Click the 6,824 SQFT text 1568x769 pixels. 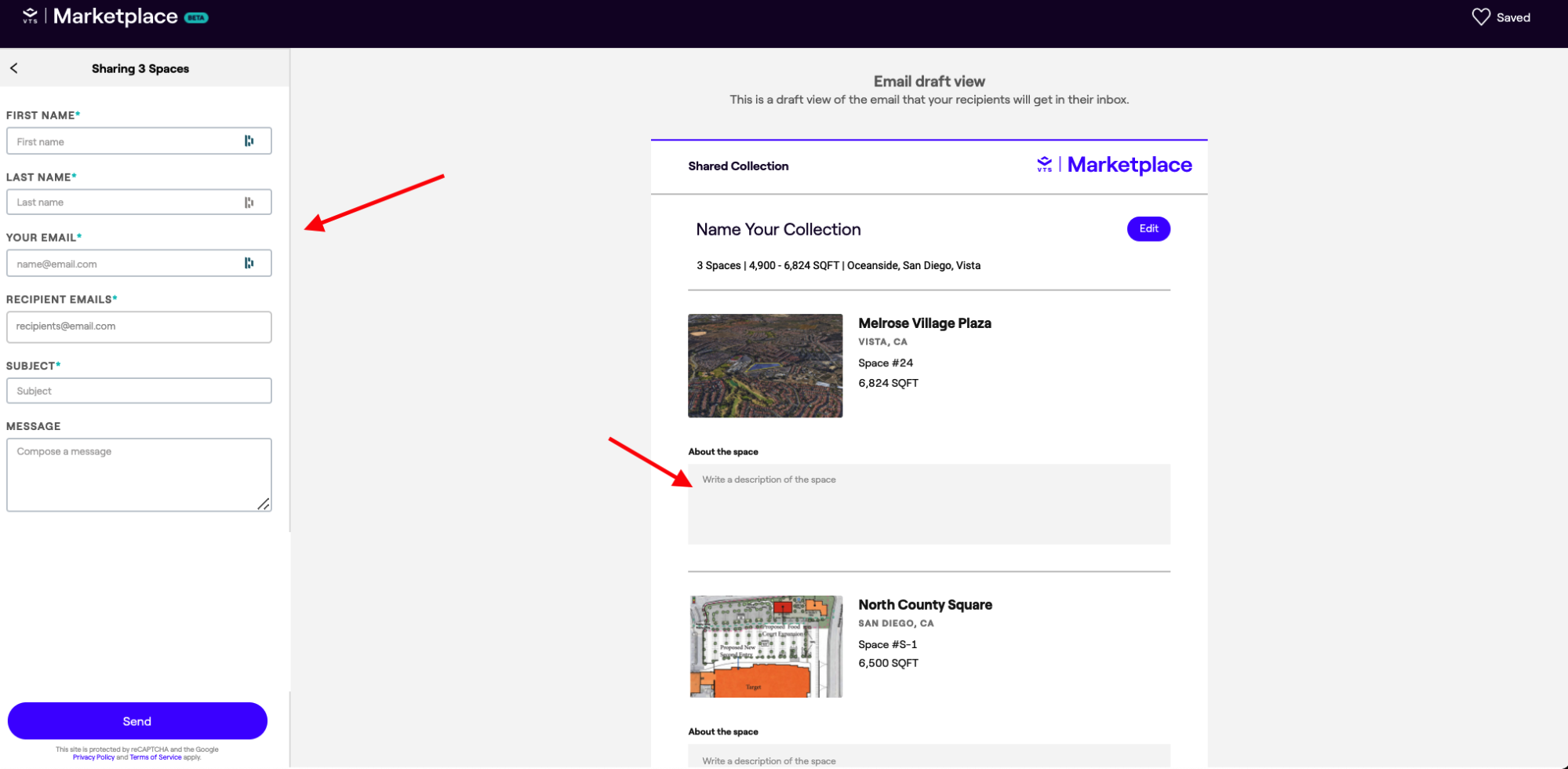point(888,383)
